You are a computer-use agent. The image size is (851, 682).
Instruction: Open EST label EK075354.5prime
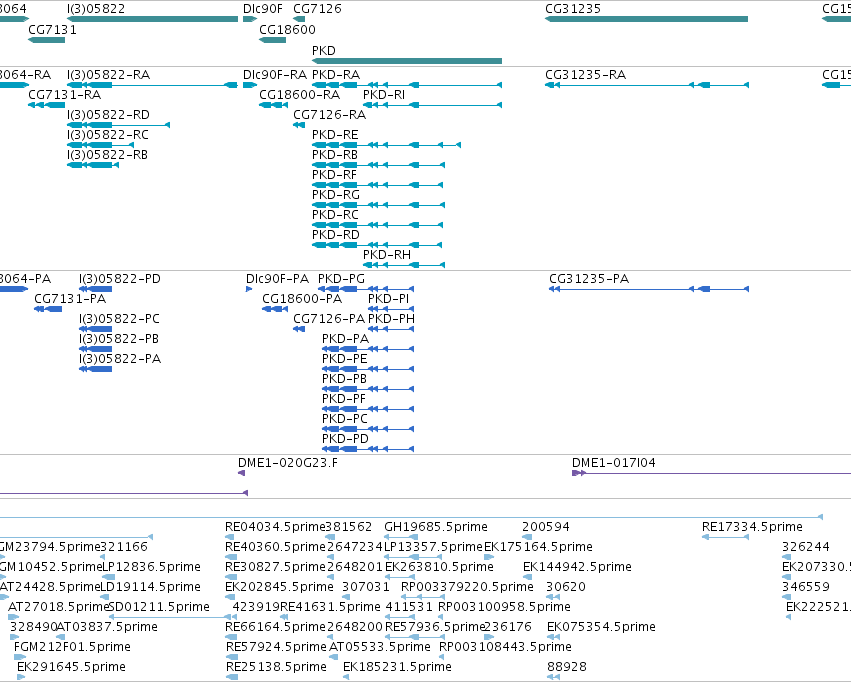(601, 627)
